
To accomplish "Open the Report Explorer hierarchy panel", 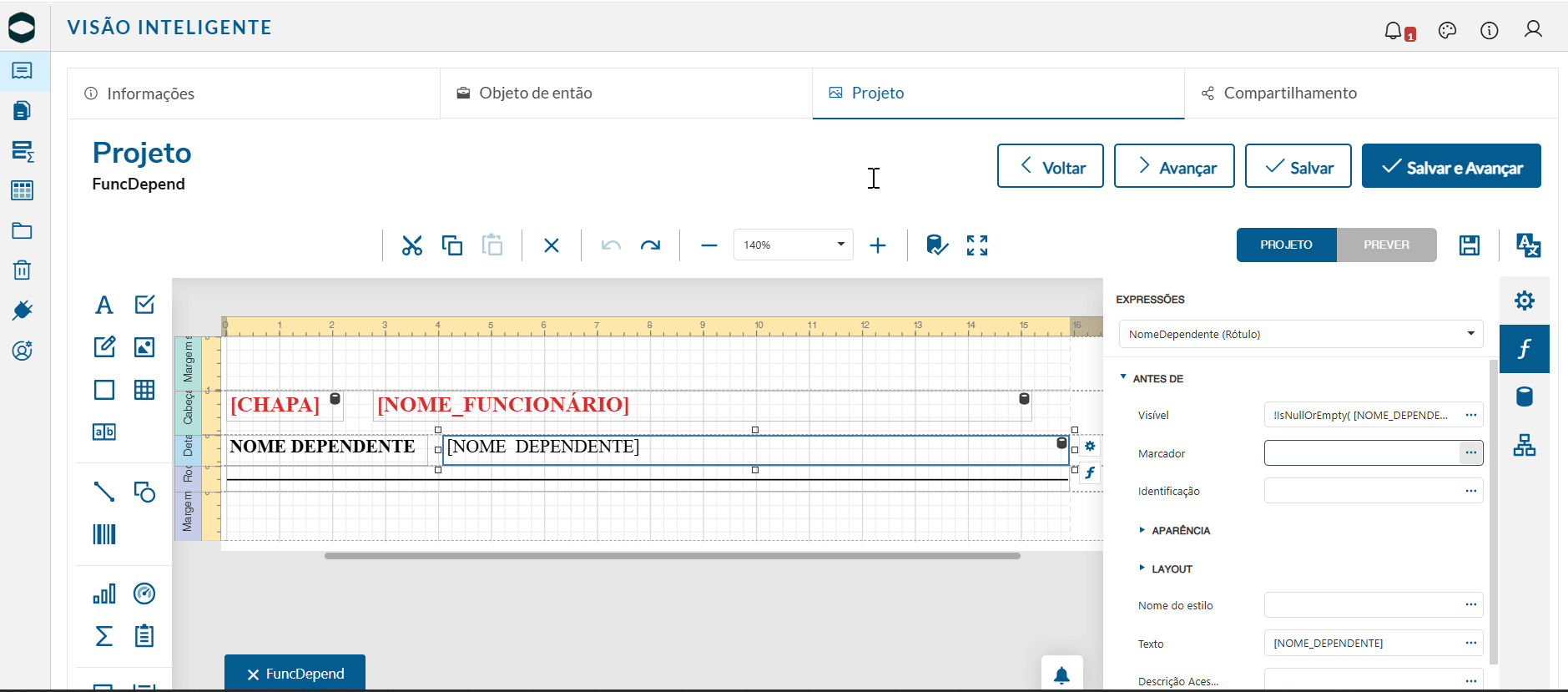I will (x=1525, y=446).
